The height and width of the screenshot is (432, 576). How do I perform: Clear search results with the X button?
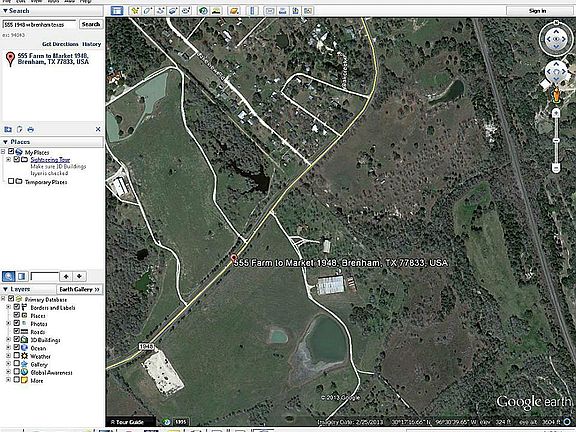pos(98,129)
